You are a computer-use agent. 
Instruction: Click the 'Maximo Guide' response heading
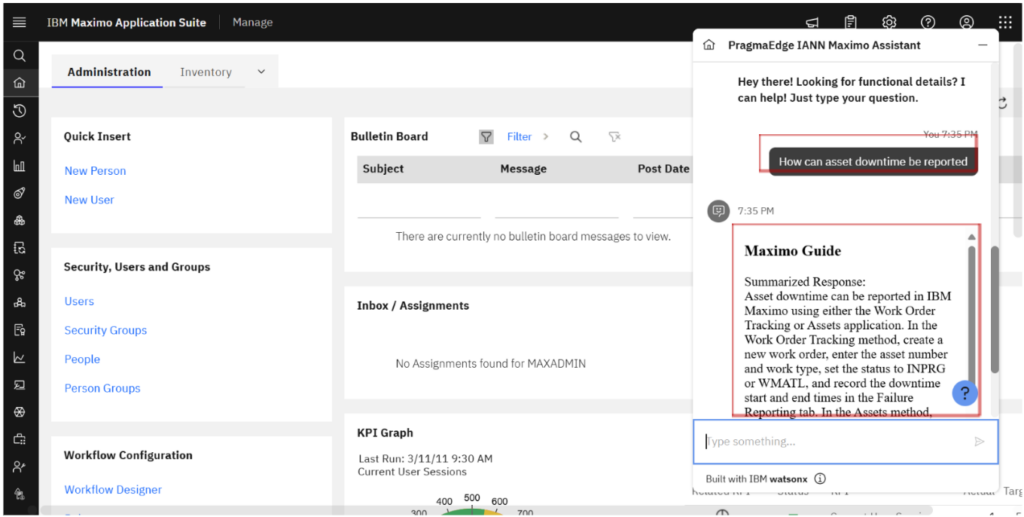tap(793, 251)
